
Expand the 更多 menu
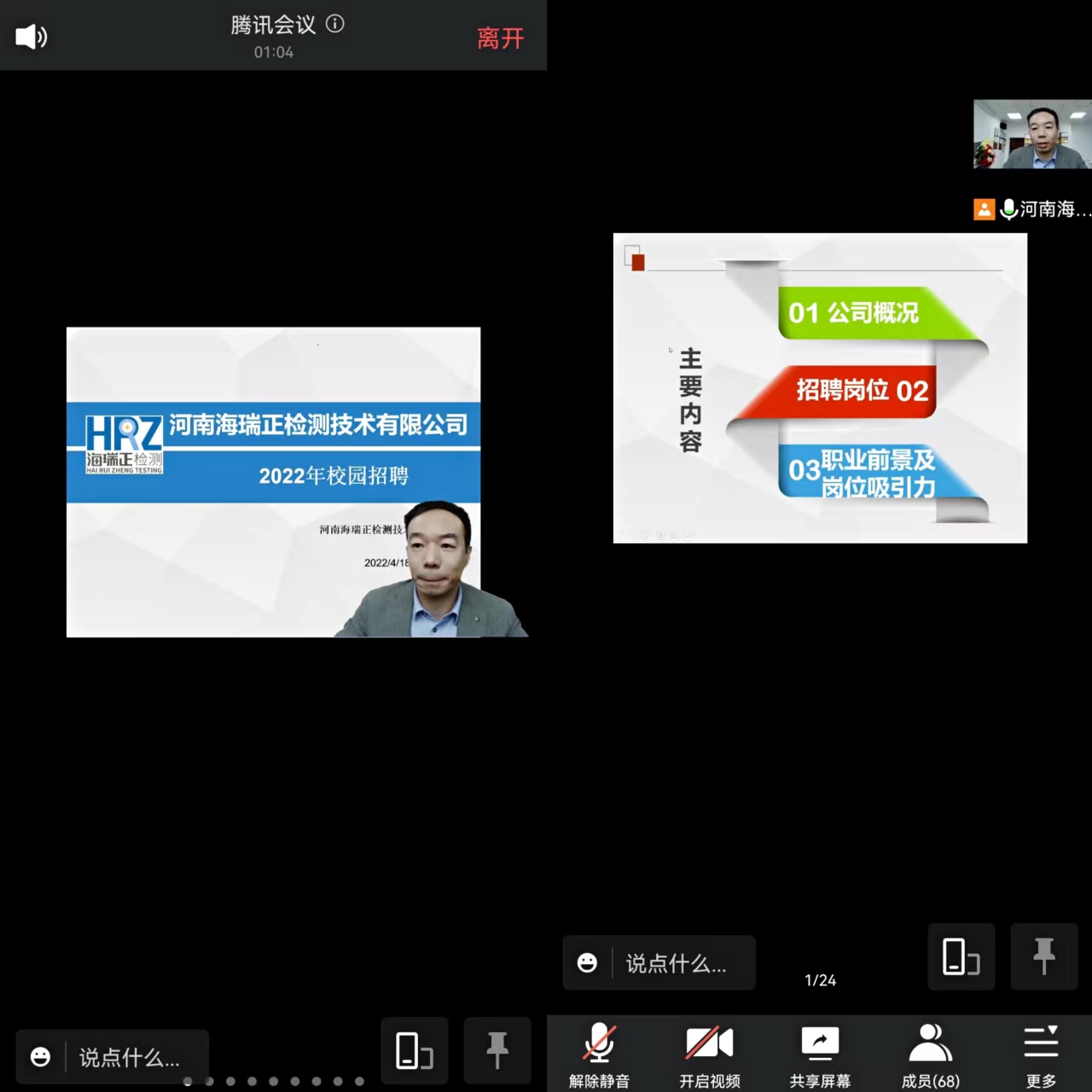[1041, 1054]
